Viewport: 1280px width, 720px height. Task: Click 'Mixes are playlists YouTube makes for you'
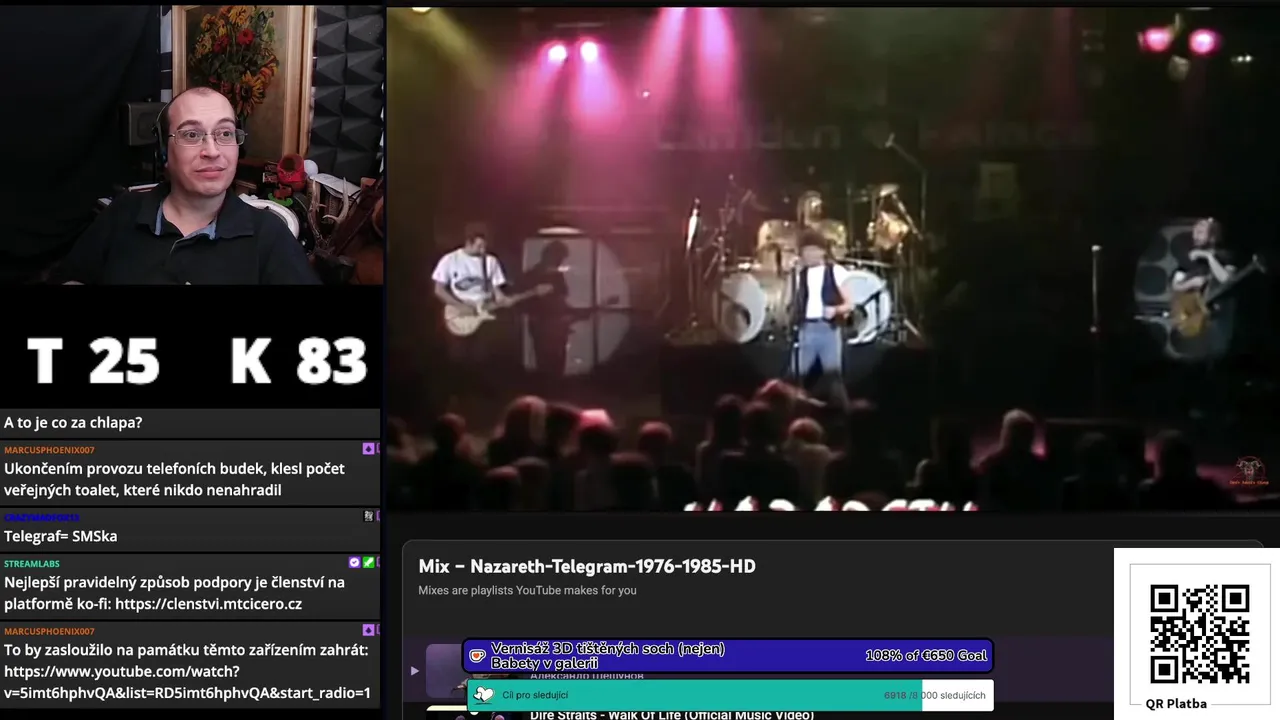pos(527,590)
